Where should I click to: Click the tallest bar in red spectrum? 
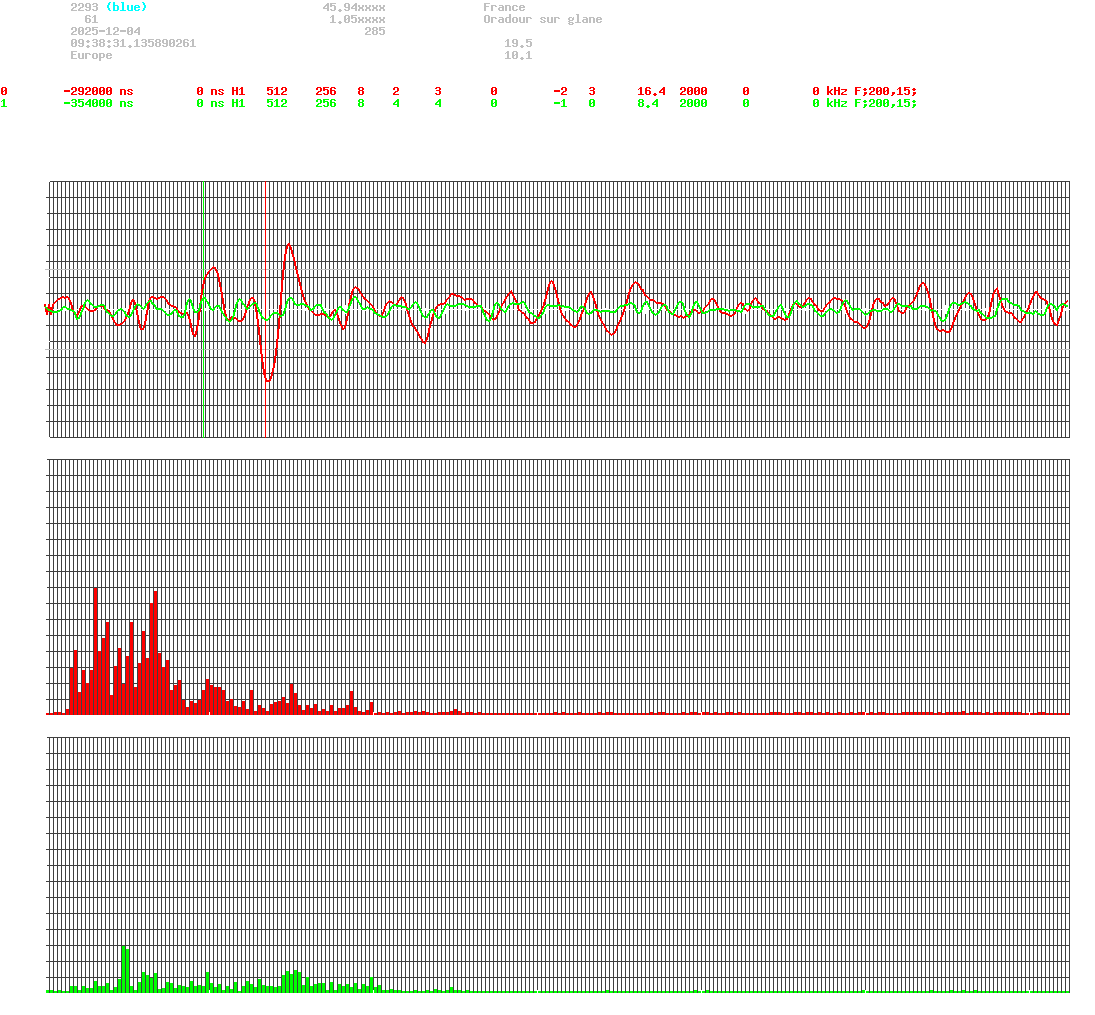coord(96,651)
